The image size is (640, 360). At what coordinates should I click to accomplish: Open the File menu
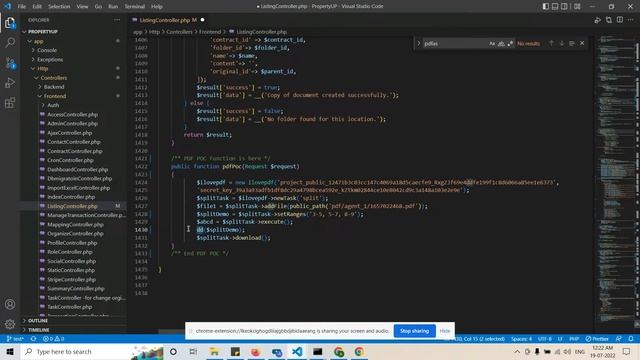pos(22,7)
